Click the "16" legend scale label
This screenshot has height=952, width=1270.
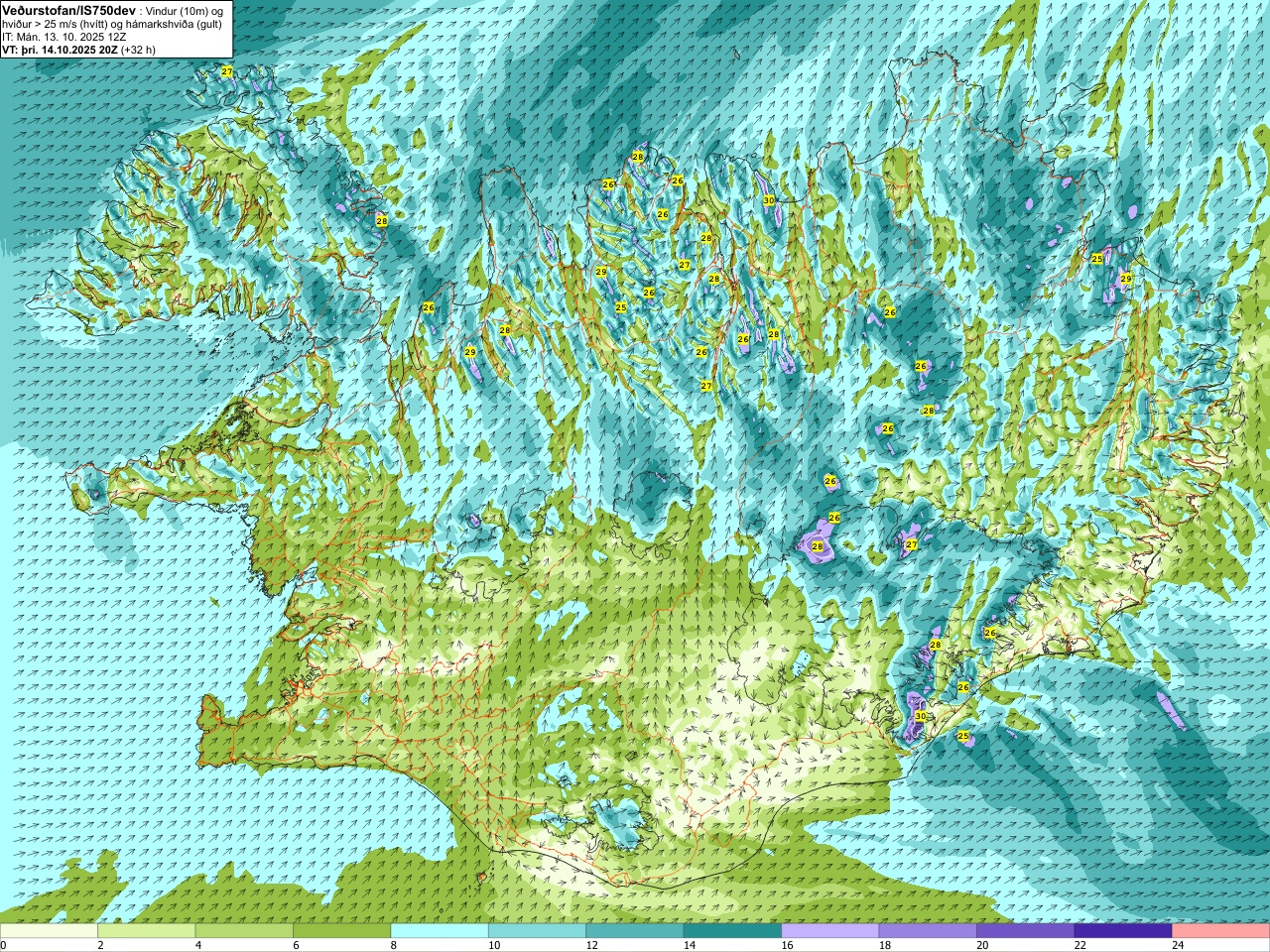[x=787, y=945]
